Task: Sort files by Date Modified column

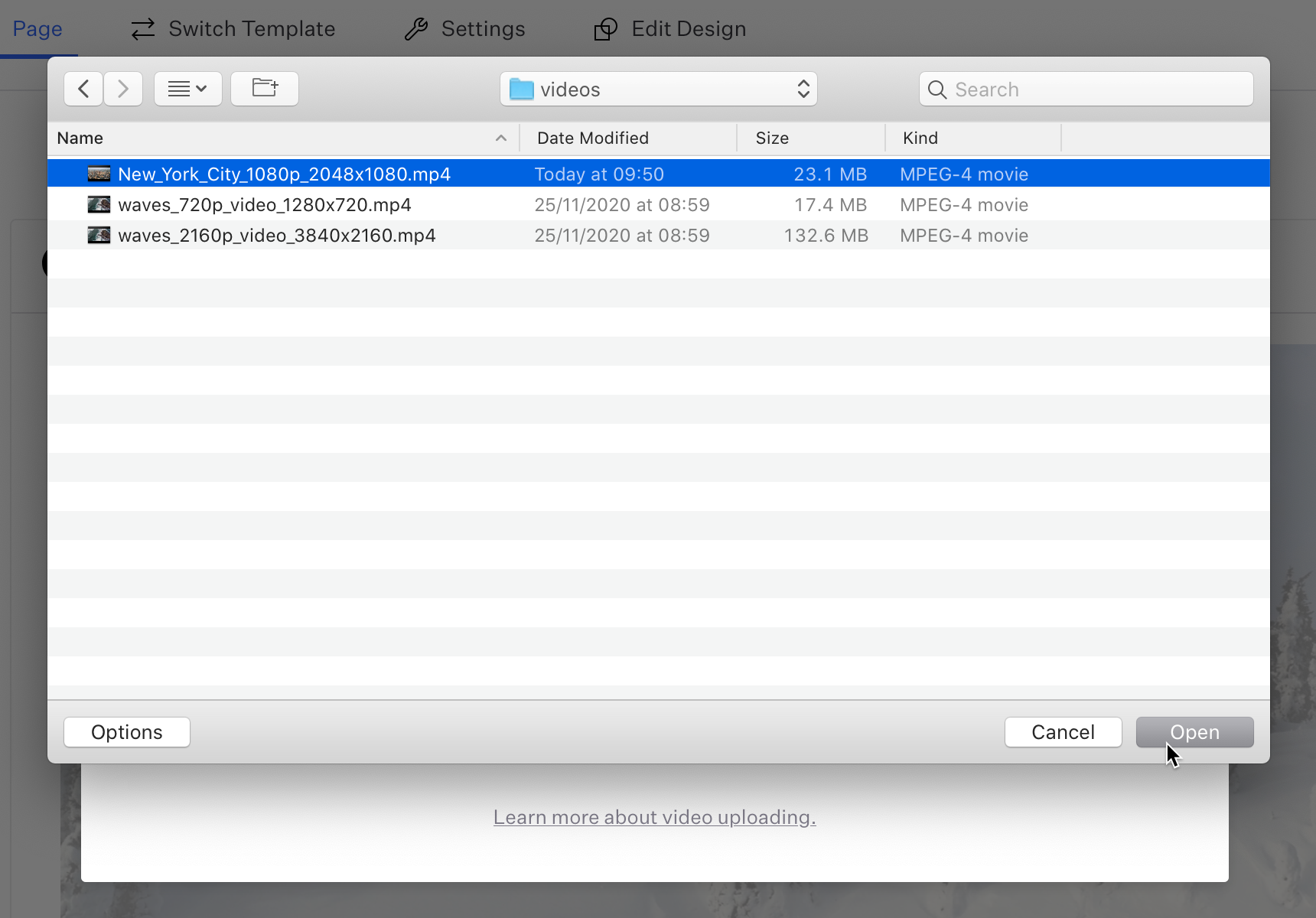Action: pyautogui.click(x=628, y=138)
